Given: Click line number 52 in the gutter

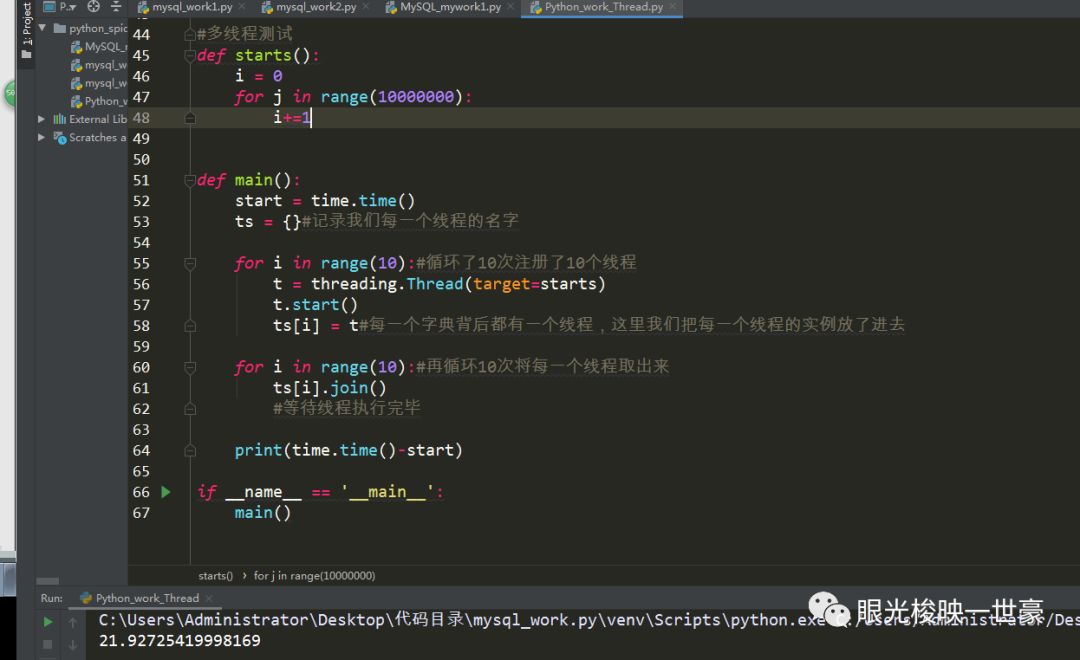Looking at the screenshot, I should (141, 201).
